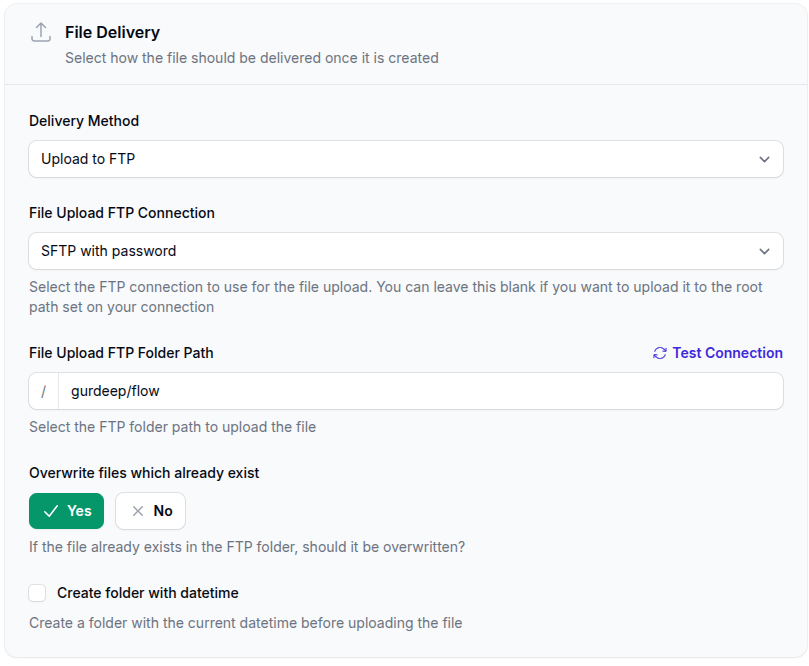Click the slash prefix of the folder path
The width and height of the screenshot is (809, 666).
pos(44,391)
